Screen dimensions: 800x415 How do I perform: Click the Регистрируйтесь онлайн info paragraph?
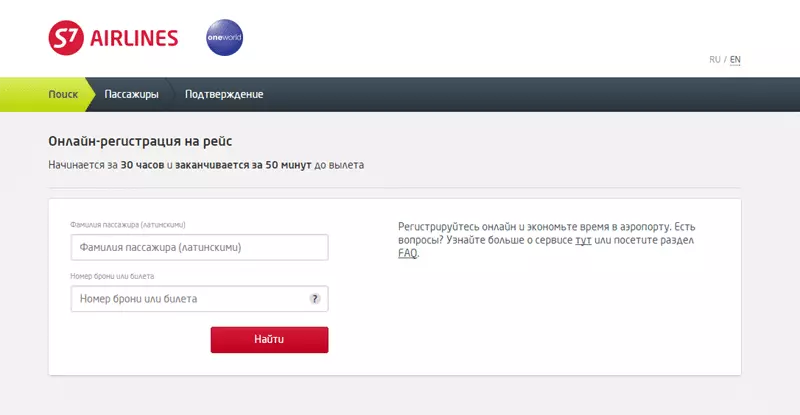[x=546, y=240]
